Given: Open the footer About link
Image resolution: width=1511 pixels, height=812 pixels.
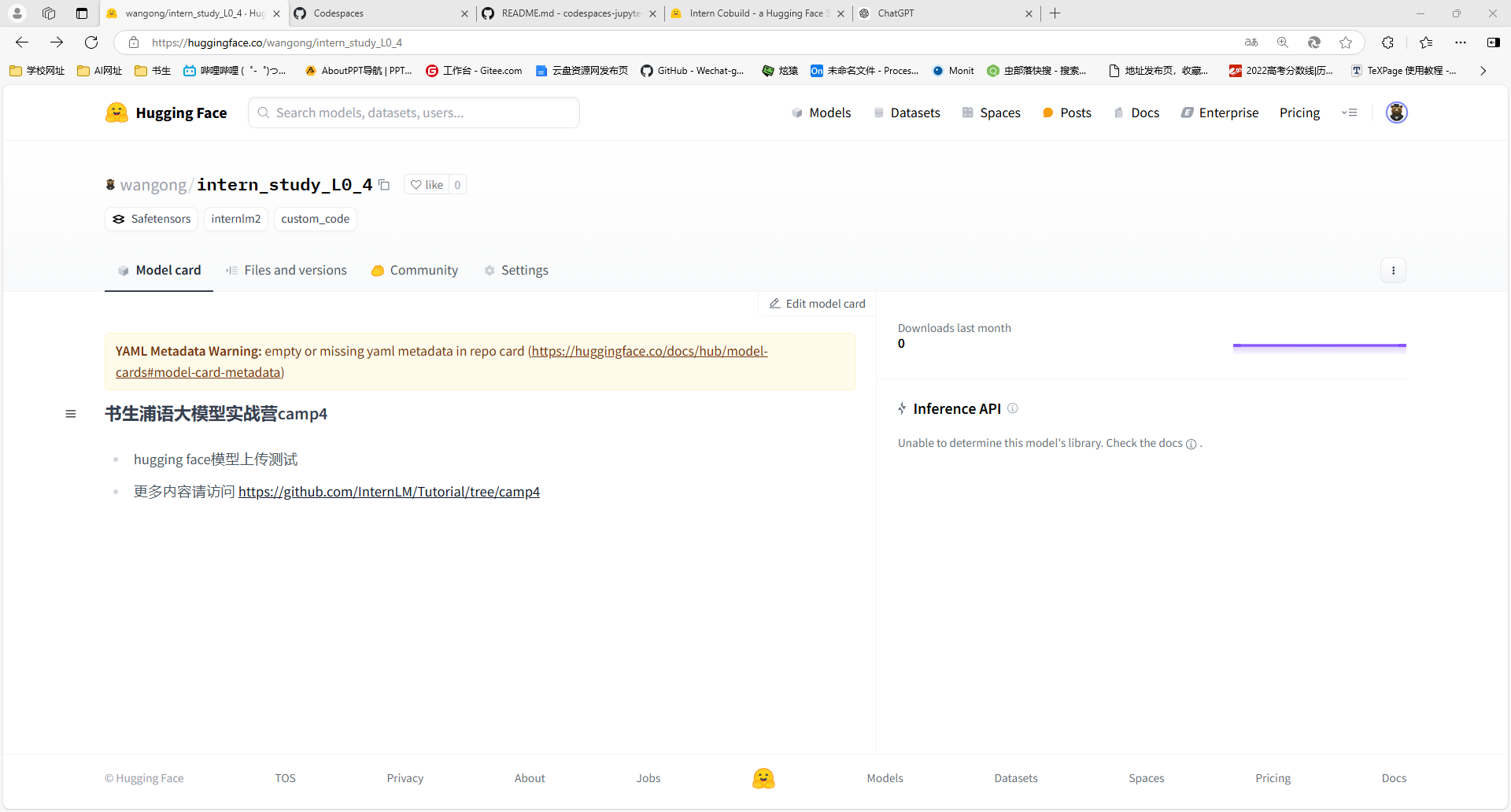Looking at the screenshot, I should tap(530, 778).
